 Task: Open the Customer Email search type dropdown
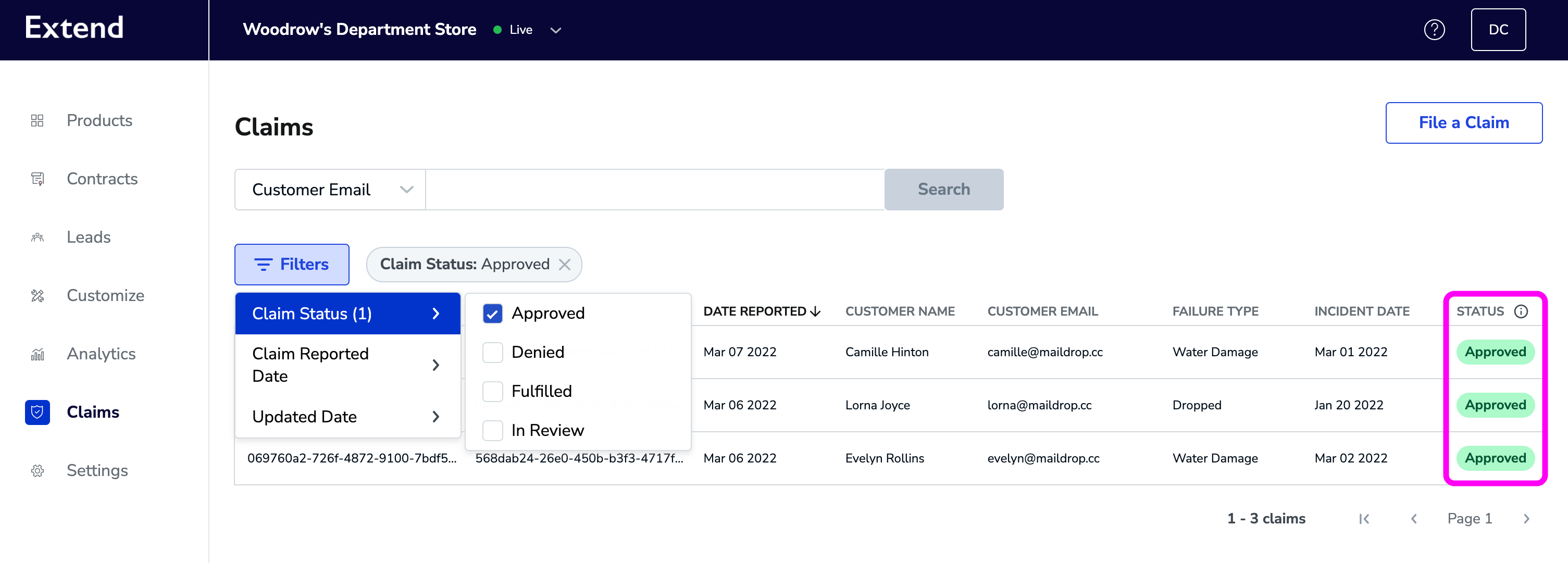[330, 190]
